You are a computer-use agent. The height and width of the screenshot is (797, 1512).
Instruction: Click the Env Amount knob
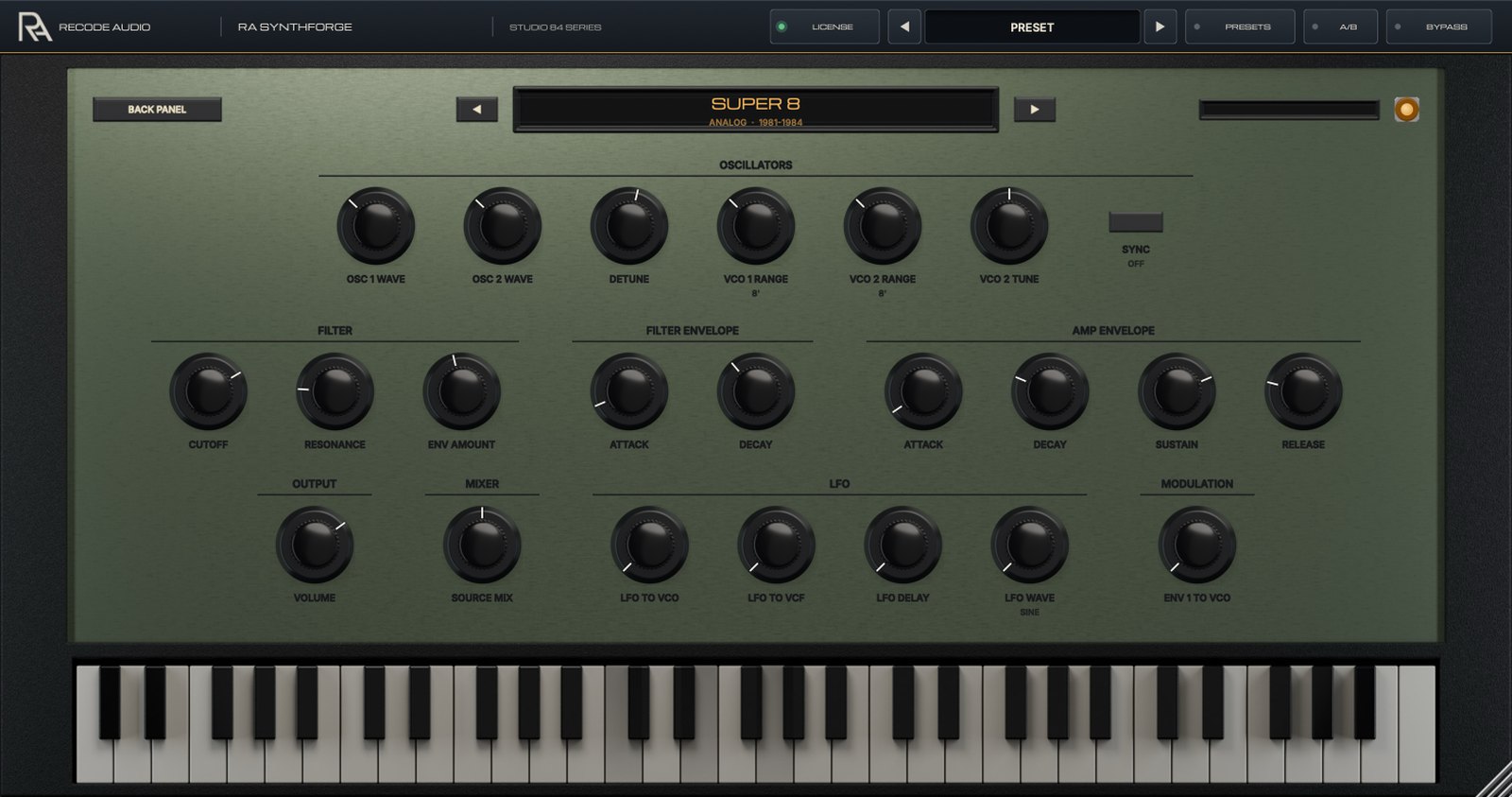[x=461, y=391]
